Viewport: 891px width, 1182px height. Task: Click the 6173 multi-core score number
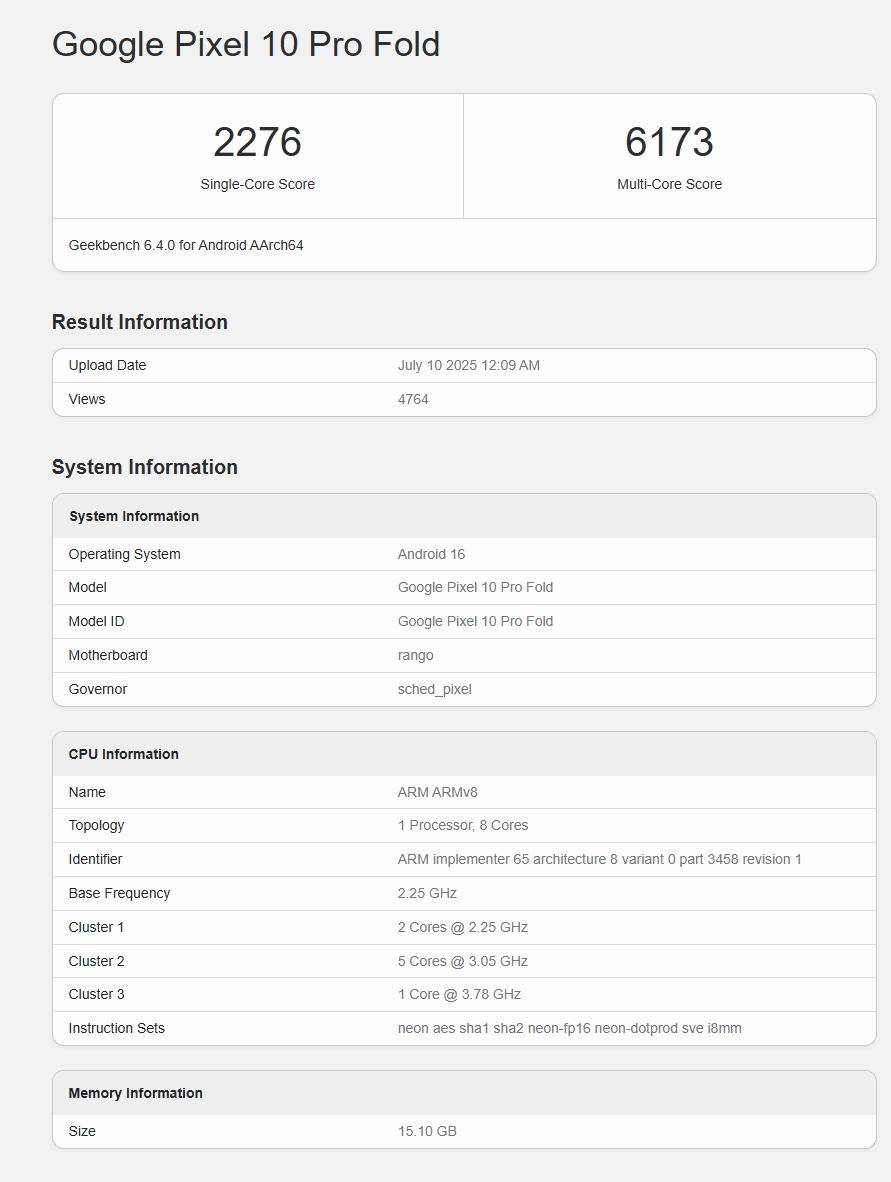point(669,142)
